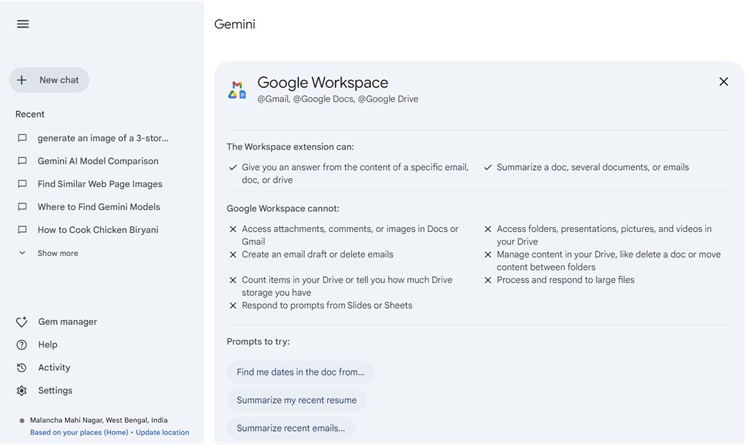Click 'Based on your places (Home)' link
Image resolution: width=750 pixels, height=445 pixels.
point(79,433)
